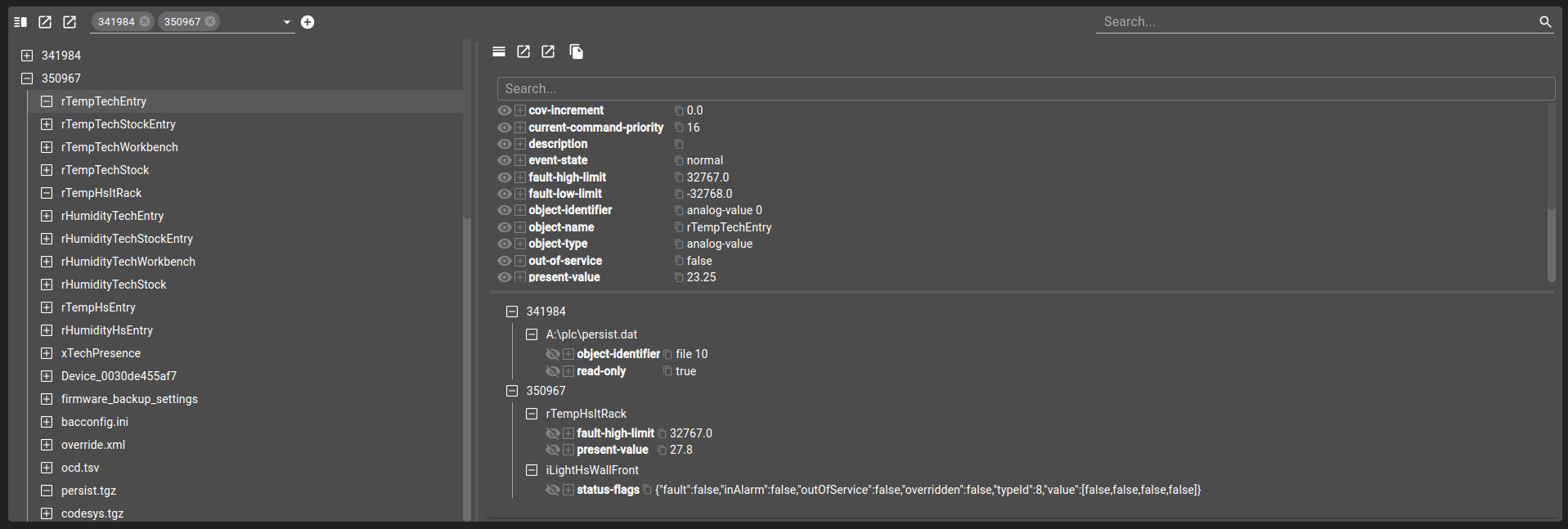Toggle eye visibility for event-state
Screen dimensions: 1568x529
coord(505,160)
